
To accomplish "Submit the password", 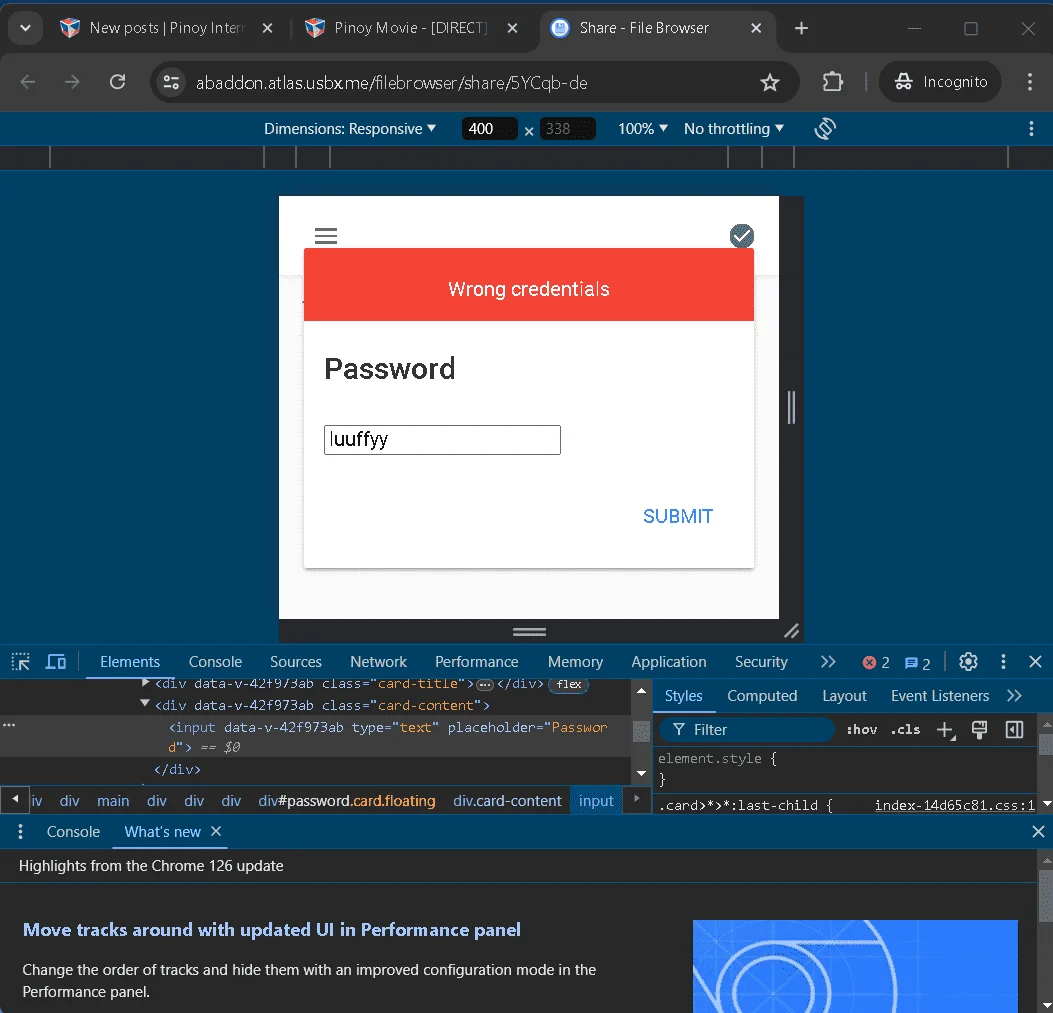I will pyautogui.click(x=678, y=516).
